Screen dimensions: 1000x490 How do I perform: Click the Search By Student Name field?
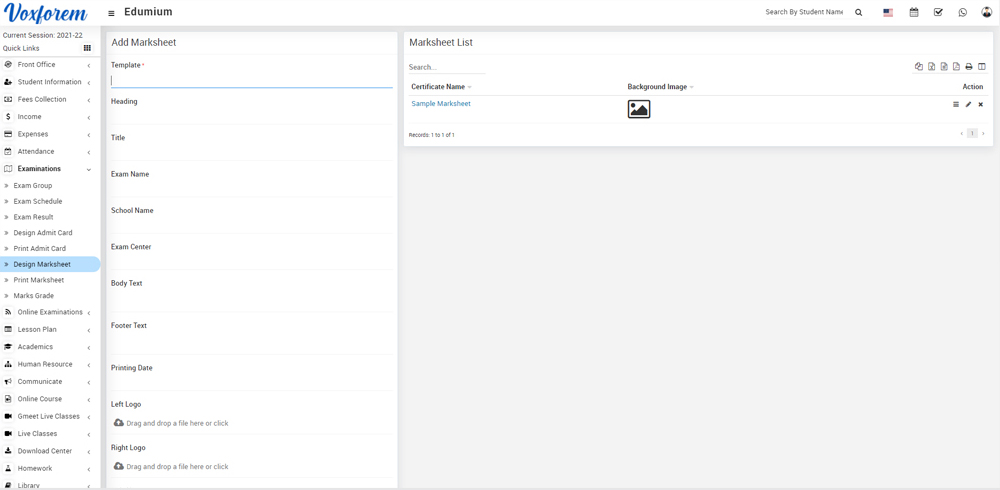805,12
